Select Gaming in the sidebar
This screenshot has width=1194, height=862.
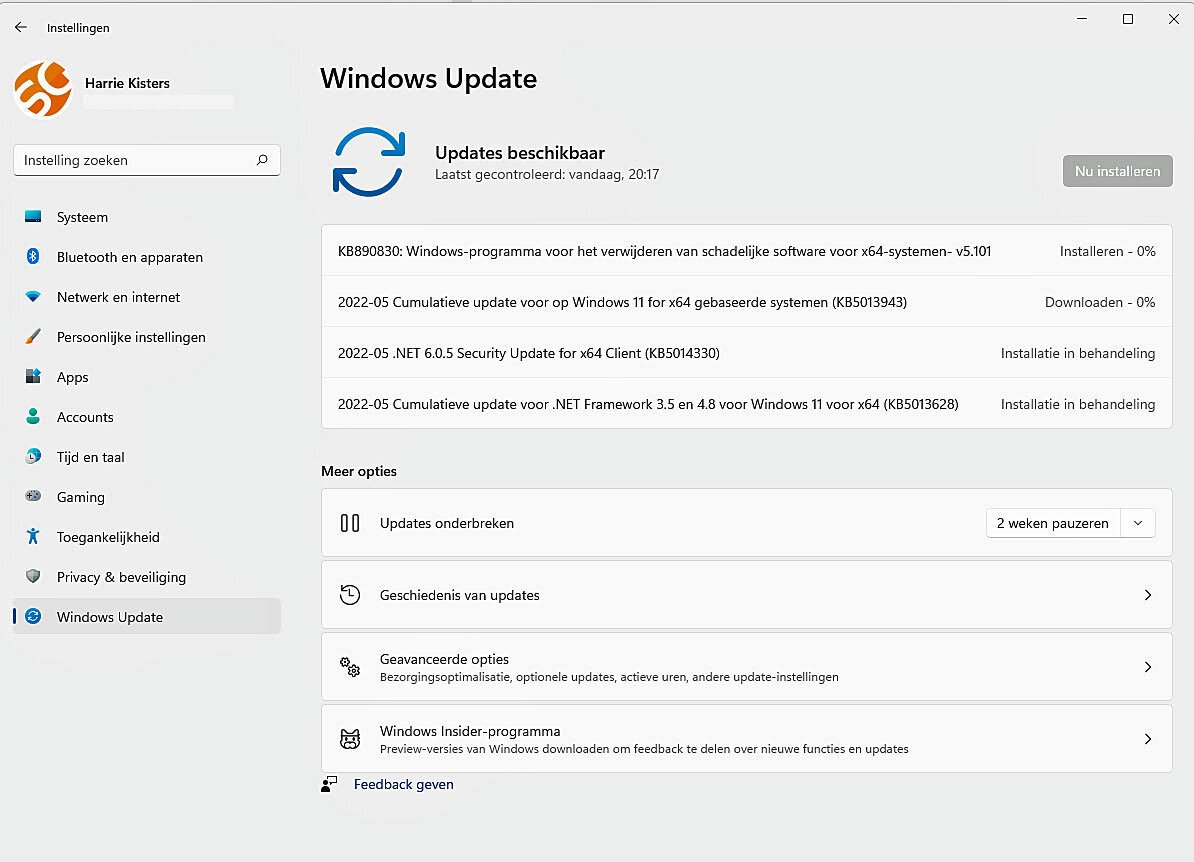point(146,496)
